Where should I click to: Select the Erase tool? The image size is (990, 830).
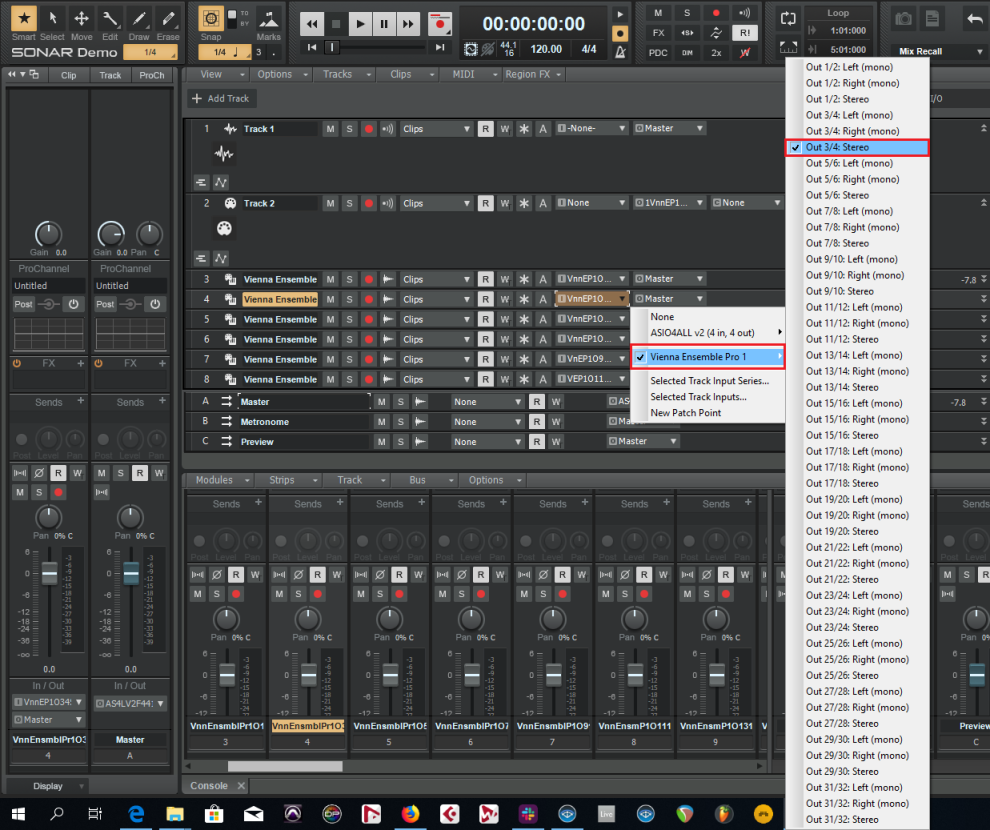[x=168, y=18]
